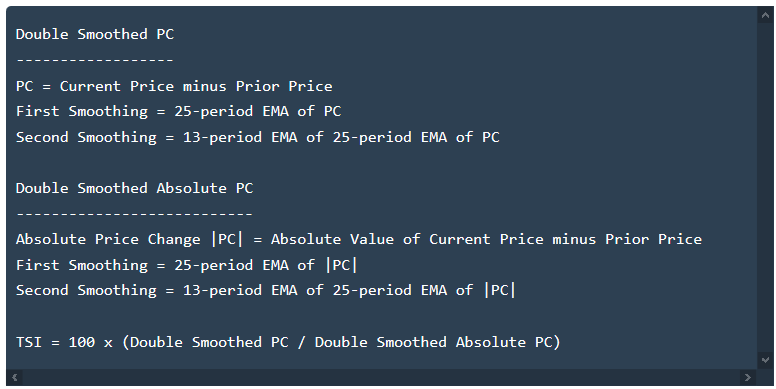
Task: Click 'TSI' at start of formula line
Action: (29, 342)
